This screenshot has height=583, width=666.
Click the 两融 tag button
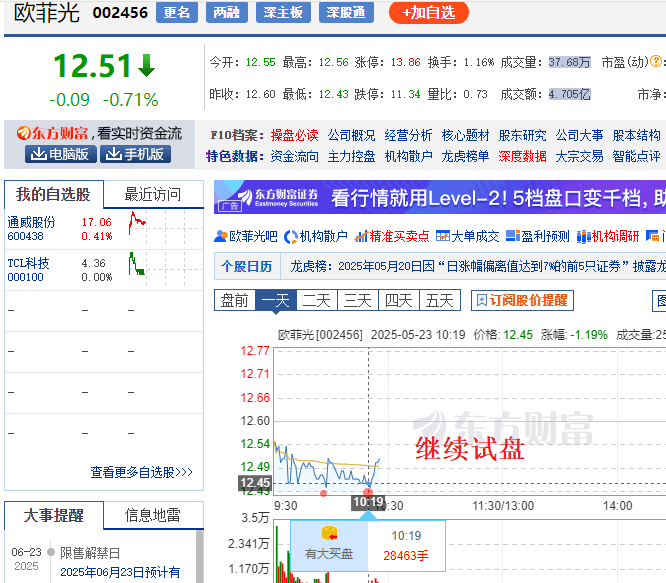226,12
